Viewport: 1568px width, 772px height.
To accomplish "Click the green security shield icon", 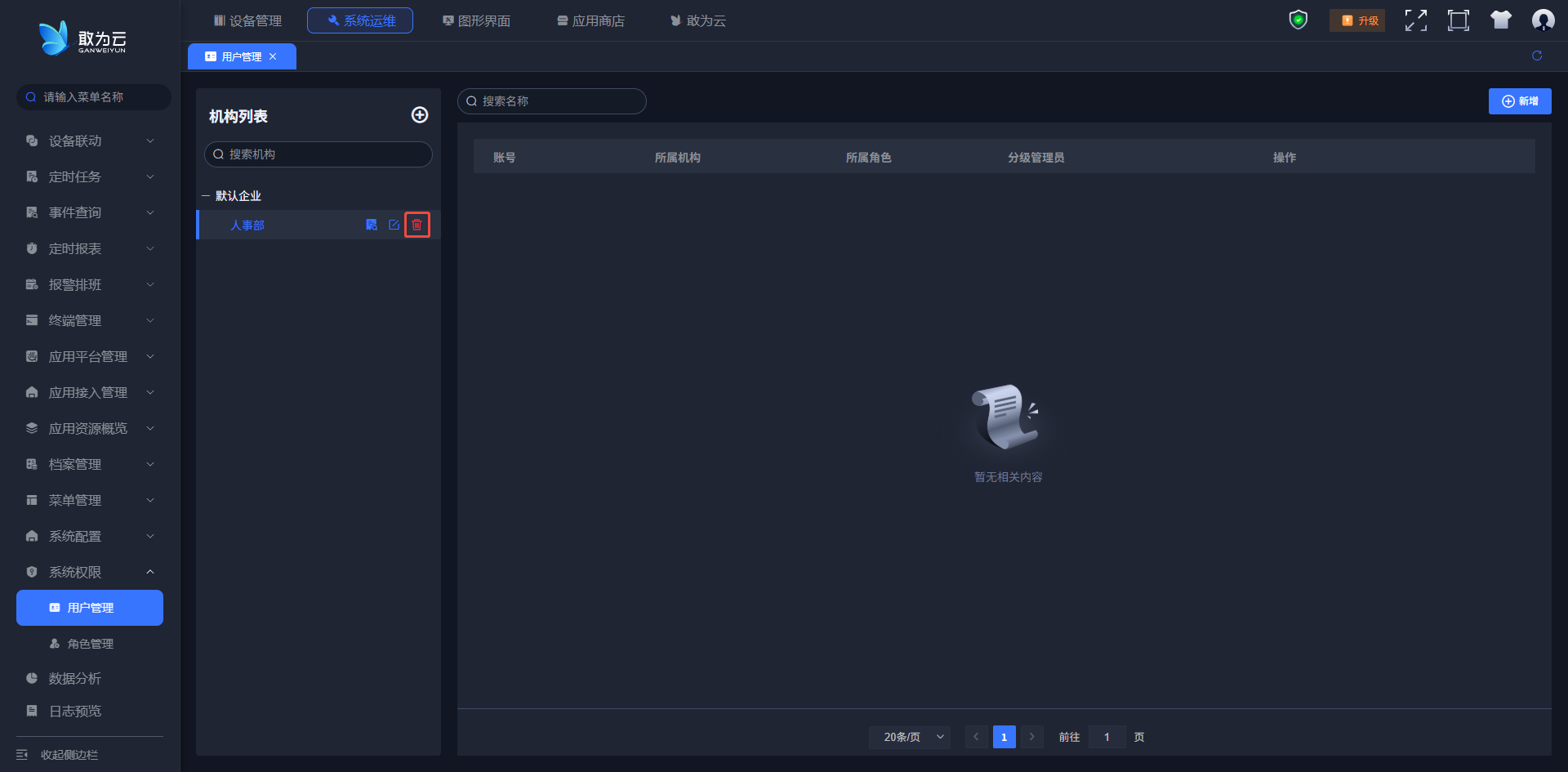I will pos(1298,20).
